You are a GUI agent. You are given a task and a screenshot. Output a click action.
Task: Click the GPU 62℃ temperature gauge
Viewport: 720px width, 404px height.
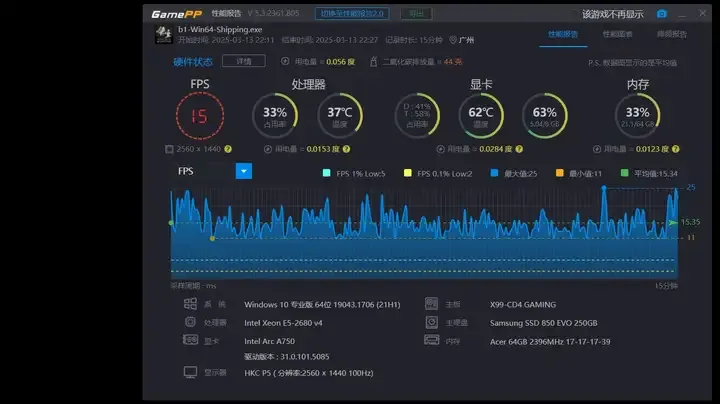coord(481,116)
